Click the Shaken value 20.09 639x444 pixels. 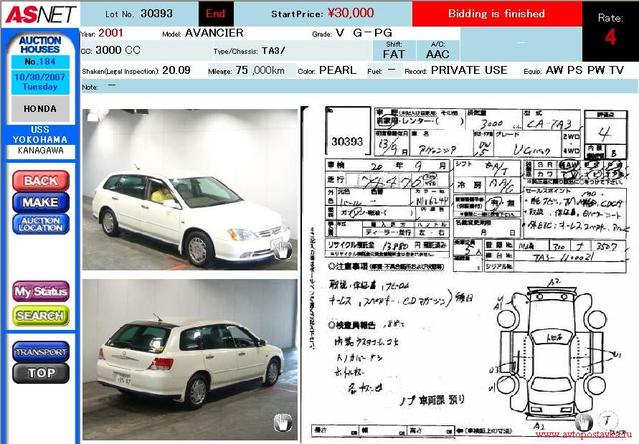tap(176, 70)
